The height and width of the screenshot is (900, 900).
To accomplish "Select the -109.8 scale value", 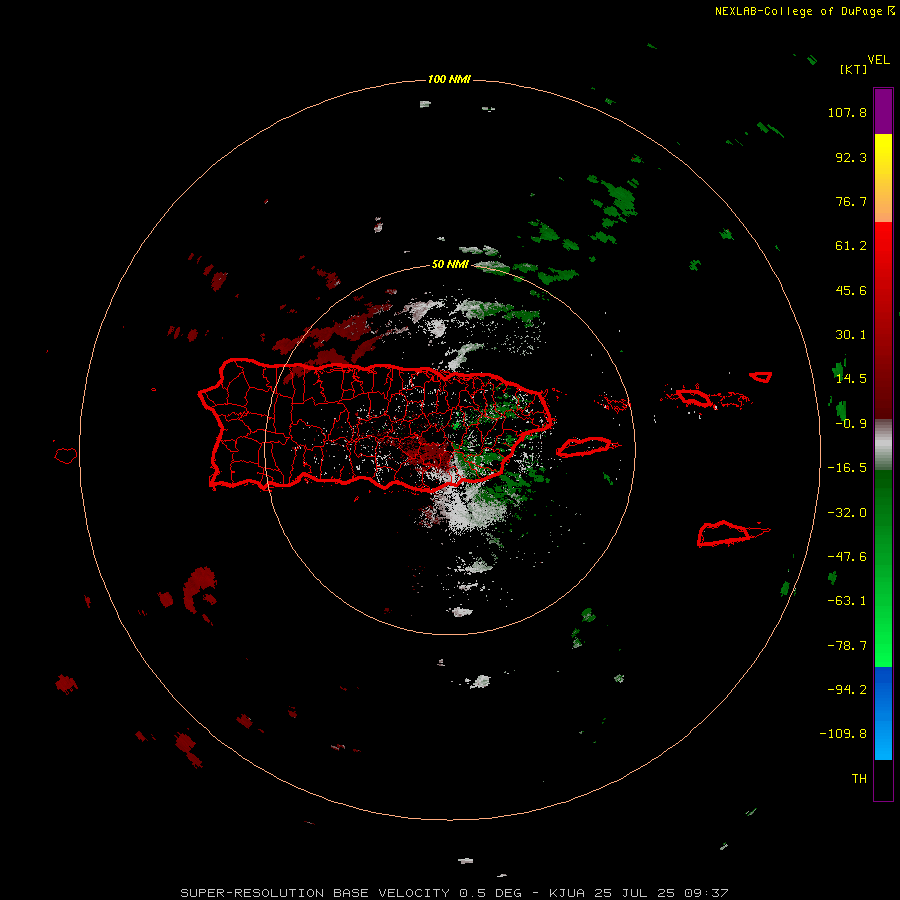I will tap(843, 734).
